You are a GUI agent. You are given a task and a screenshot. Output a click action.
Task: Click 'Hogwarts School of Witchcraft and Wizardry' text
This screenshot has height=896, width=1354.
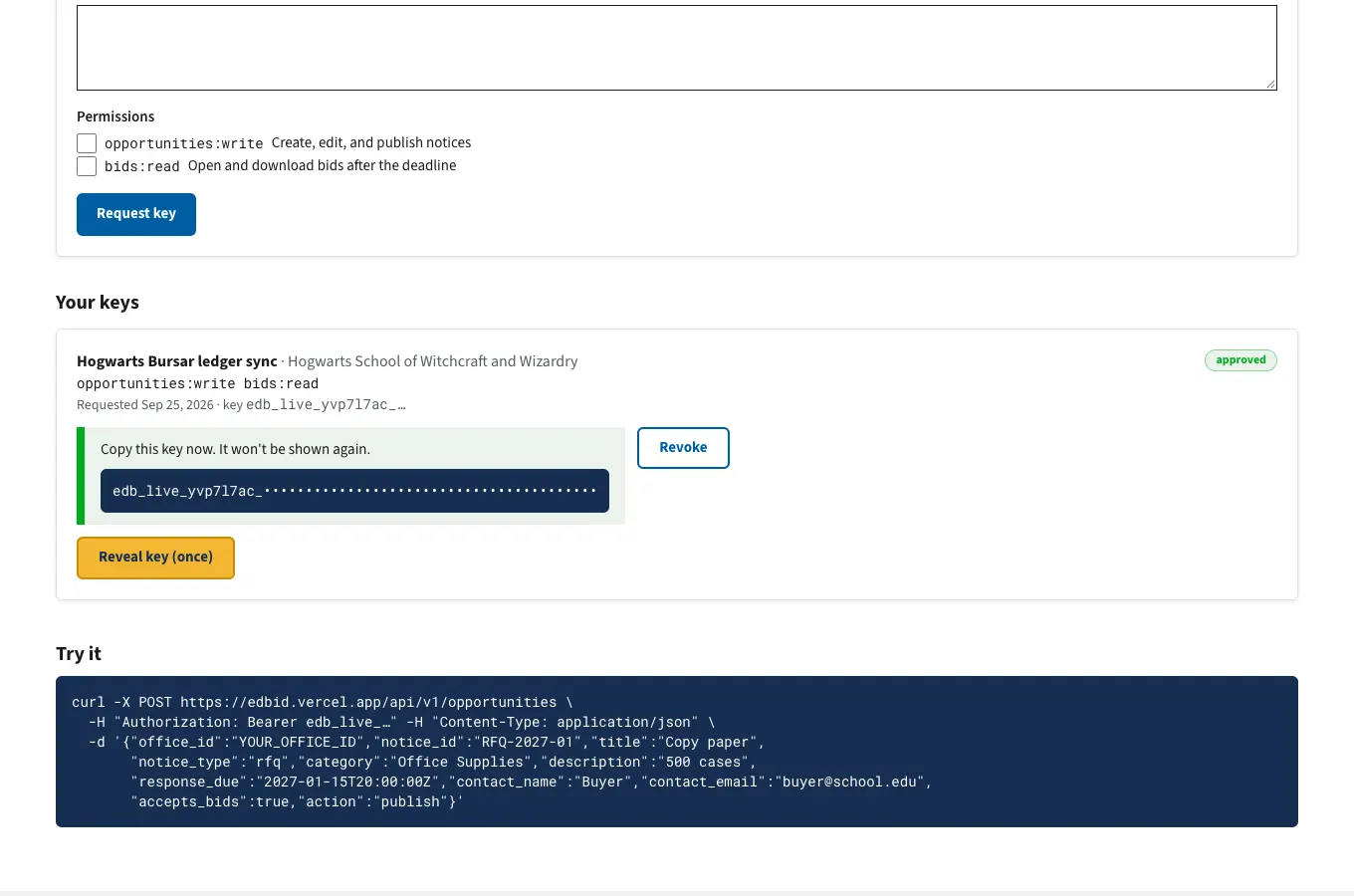[433, 361]
